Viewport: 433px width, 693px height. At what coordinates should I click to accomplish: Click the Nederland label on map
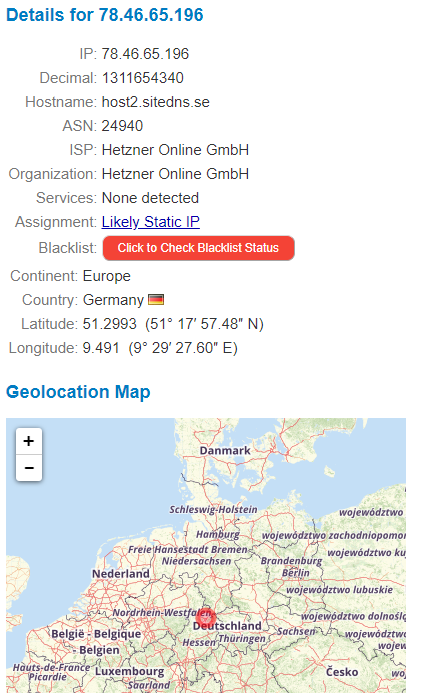click(121, 574)
